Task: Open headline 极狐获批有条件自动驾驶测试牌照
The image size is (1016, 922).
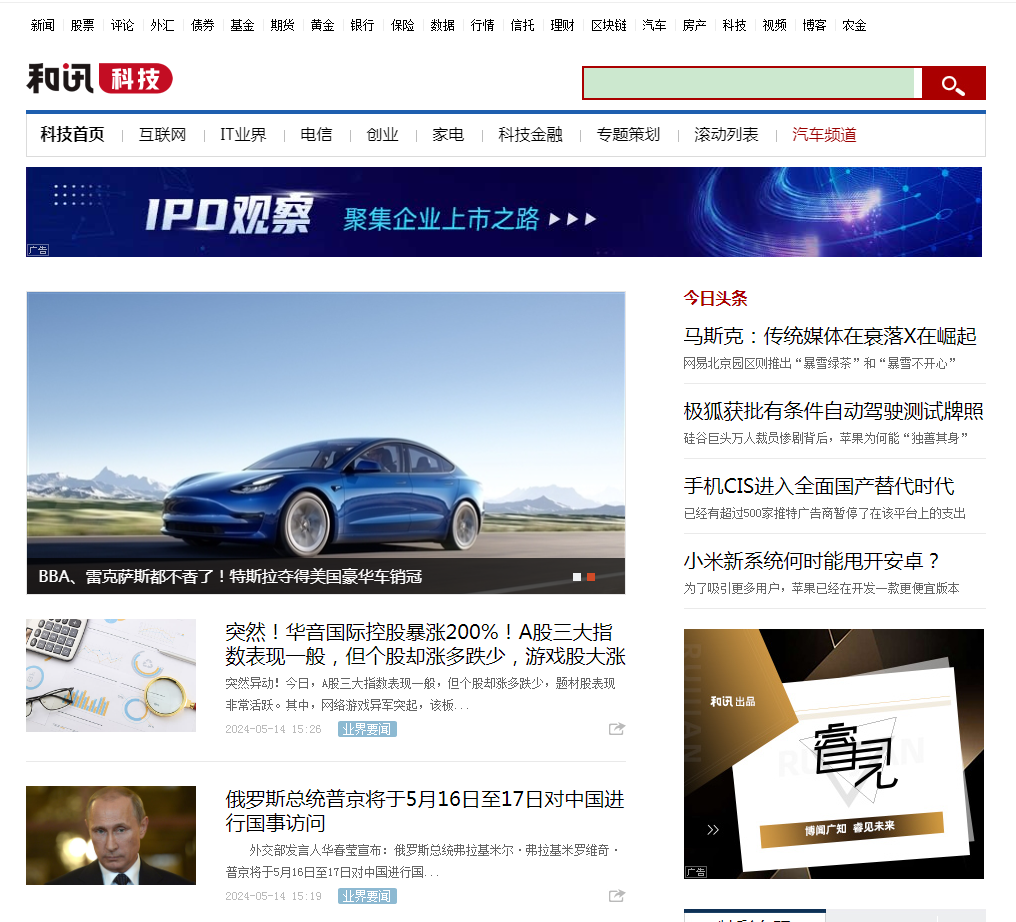Action: tap(834, 411)
